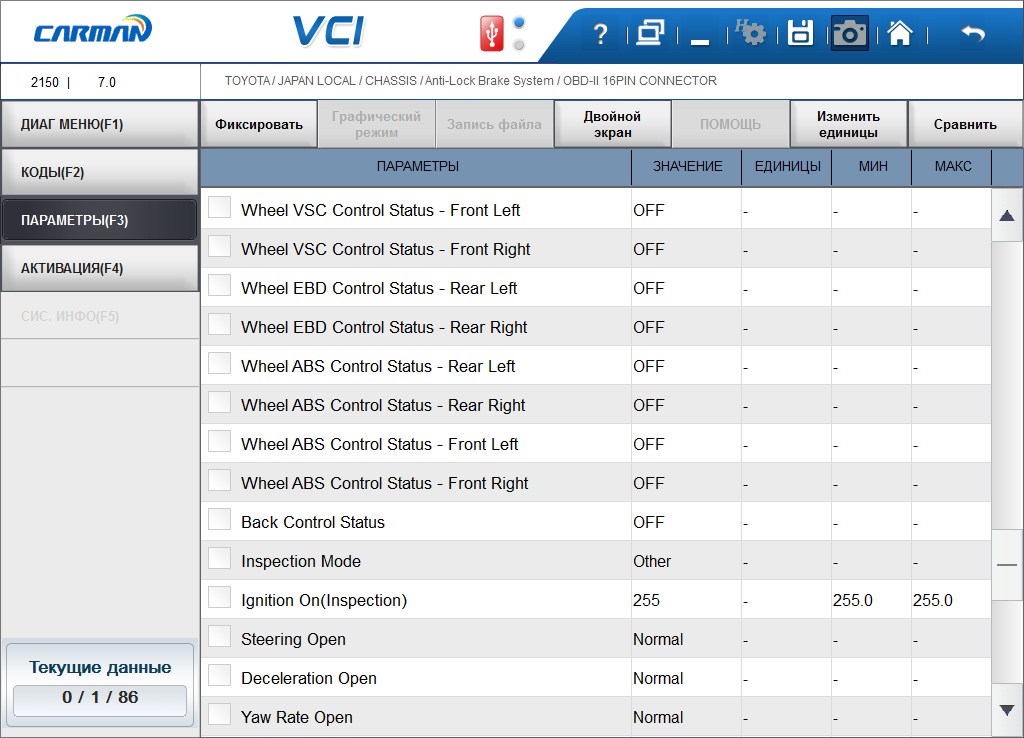This screenshot has height=738, width=1024.
Task: Click the ЕДИНИЦЫ column header
Action: coord(787,167)
